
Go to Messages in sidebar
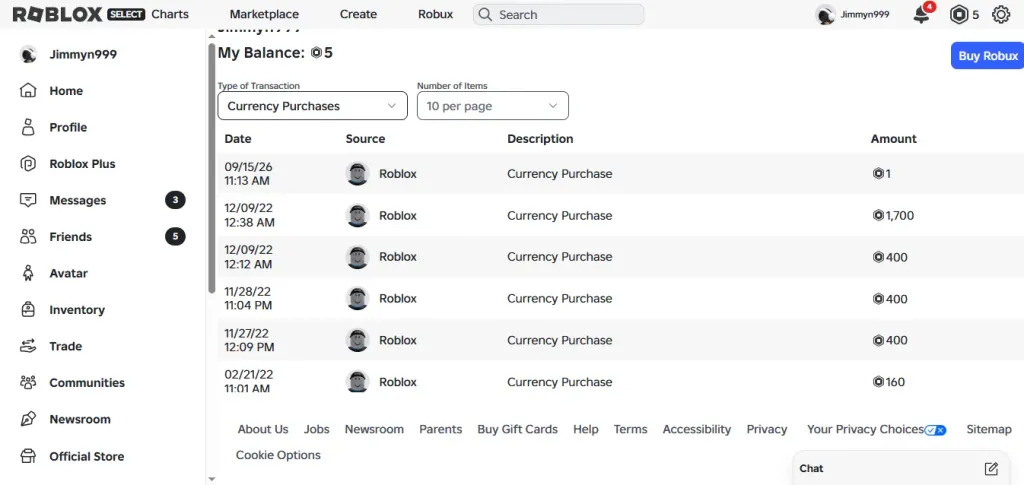(78, 200)
